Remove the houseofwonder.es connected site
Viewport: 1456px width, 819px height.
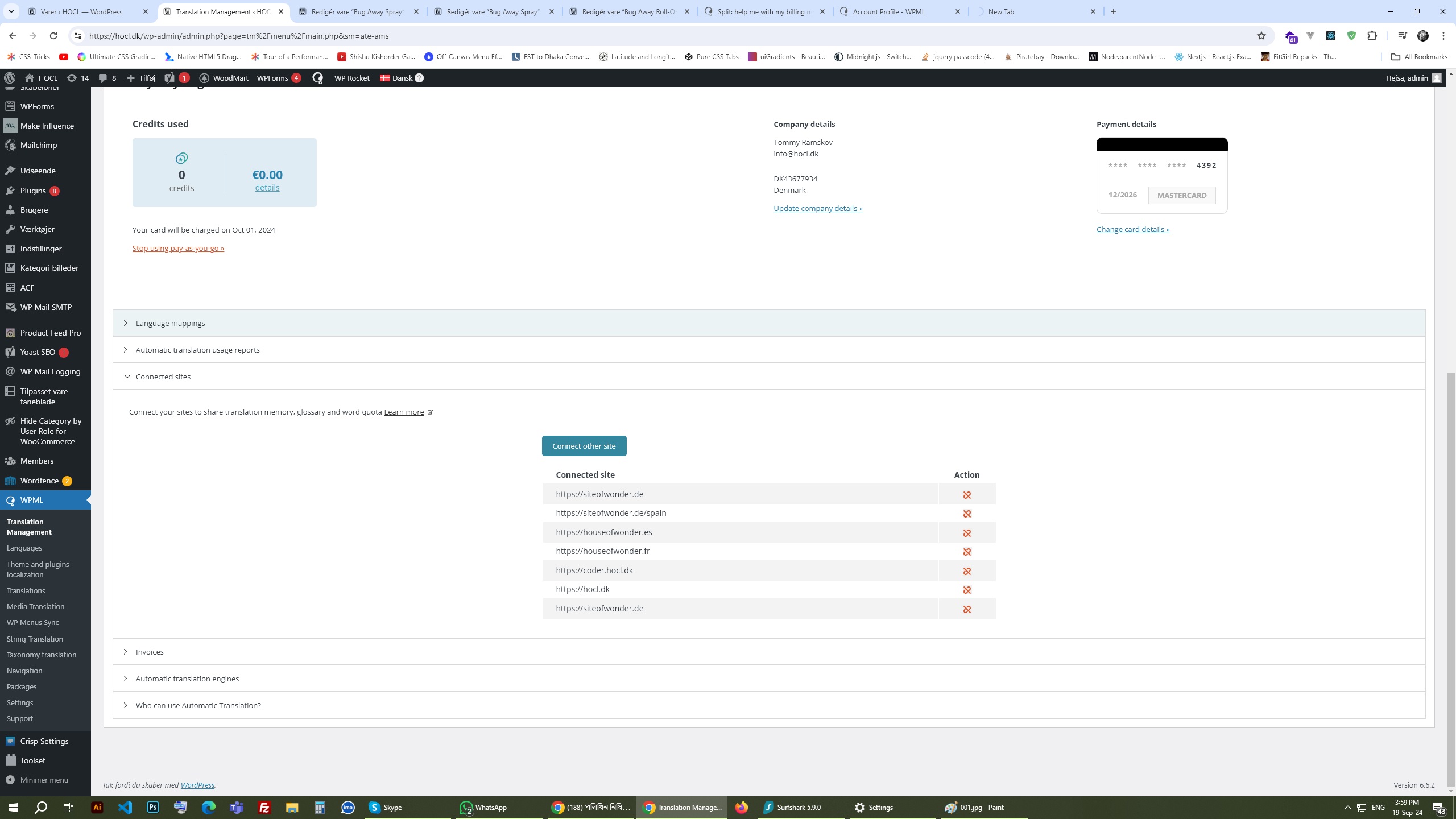click(x=967, y=533)
